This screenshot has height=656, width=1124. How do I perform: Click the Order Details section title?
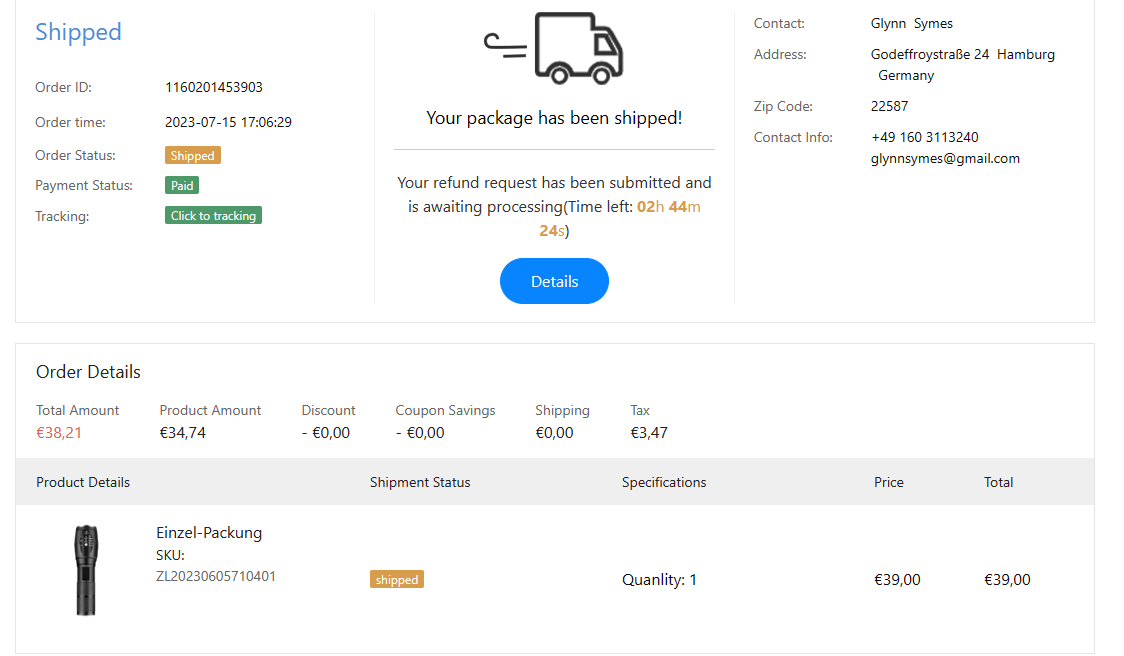click(x=88, y=372)
